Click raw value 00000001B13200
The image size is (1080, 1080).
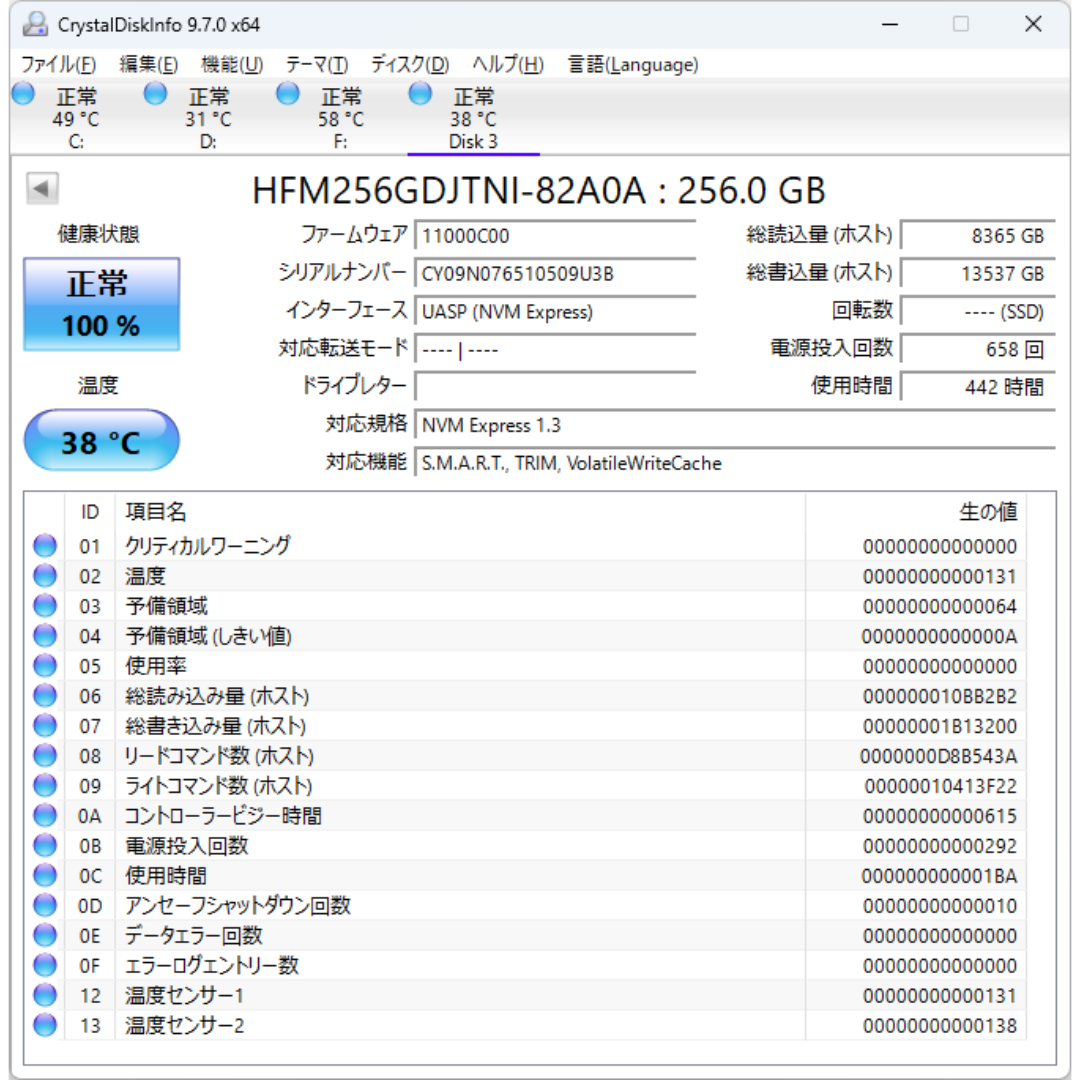tap(939, 726)
